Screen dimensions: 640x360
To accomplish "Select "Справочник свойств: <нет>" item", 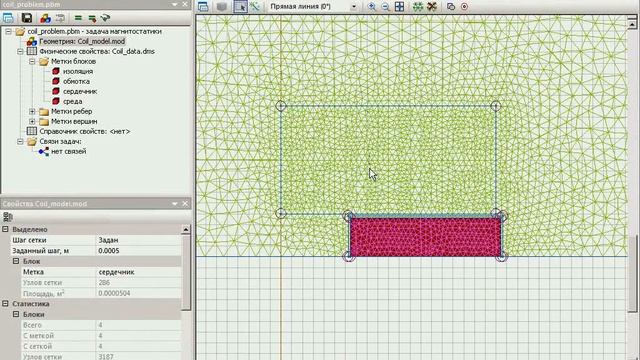I will 84,131.
